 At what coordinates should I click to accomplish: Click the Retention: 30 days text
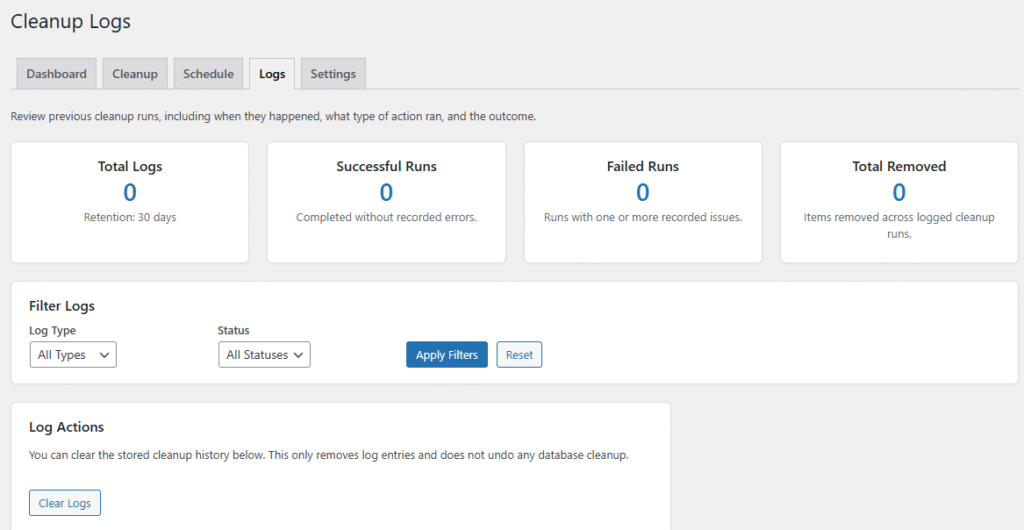130,217
